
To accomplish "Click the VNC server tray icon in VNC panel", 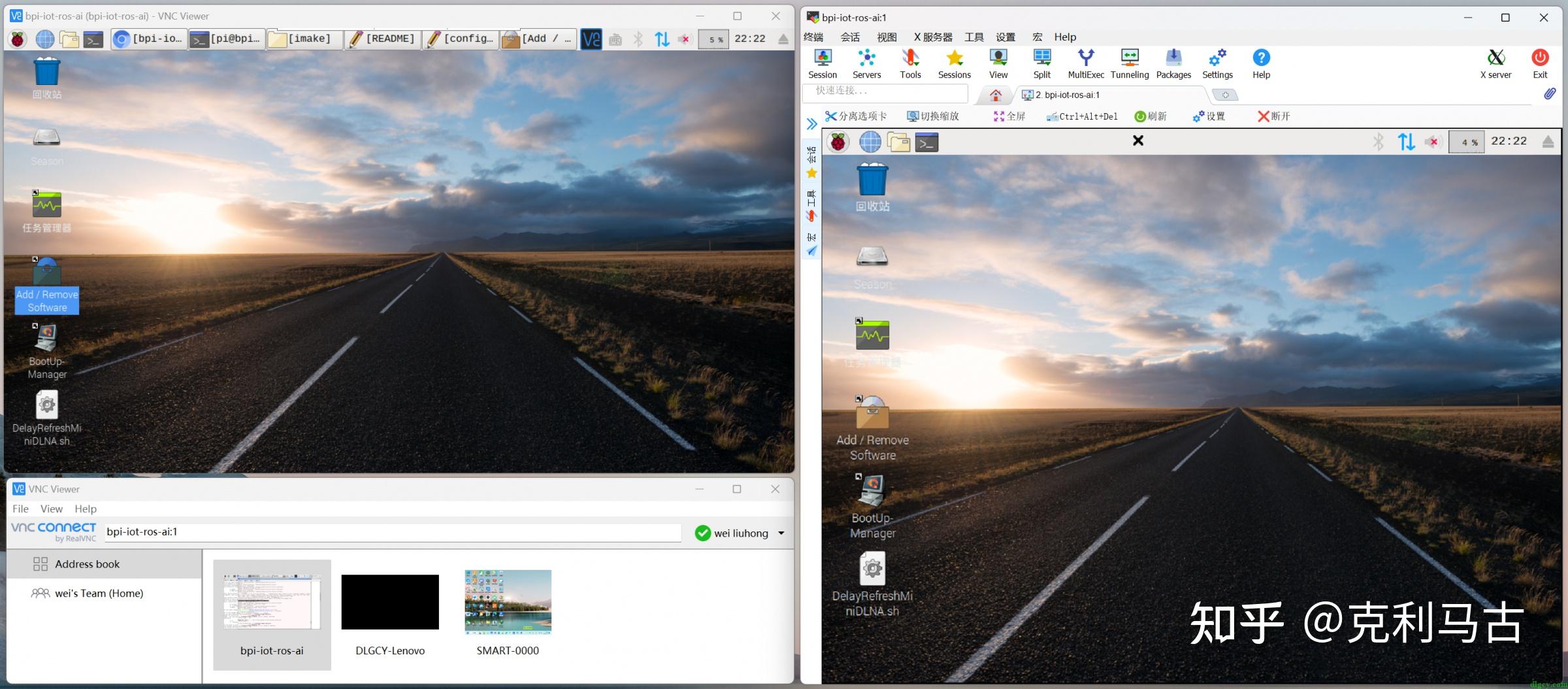I will coord(591,39).
